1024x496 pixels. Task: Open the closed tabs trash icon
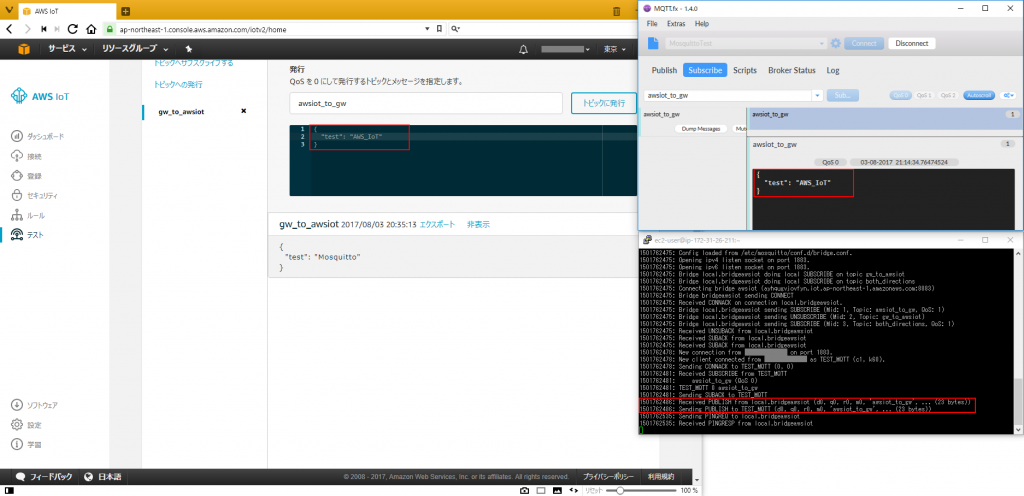pyautogui.click(x=616, y=11)
